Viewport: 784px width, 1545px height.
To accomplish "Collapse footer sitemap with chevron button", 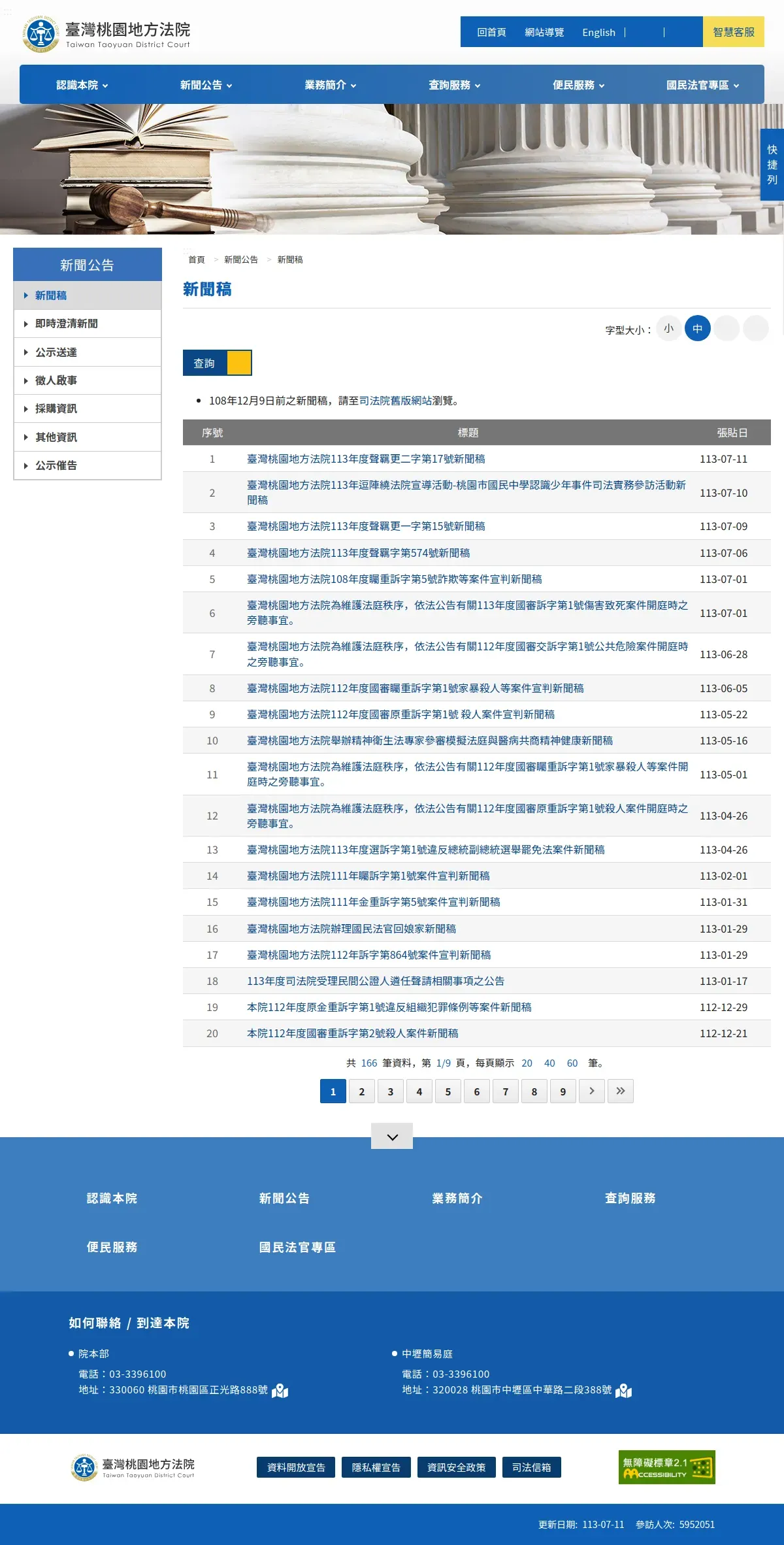I will point(392,1136).
